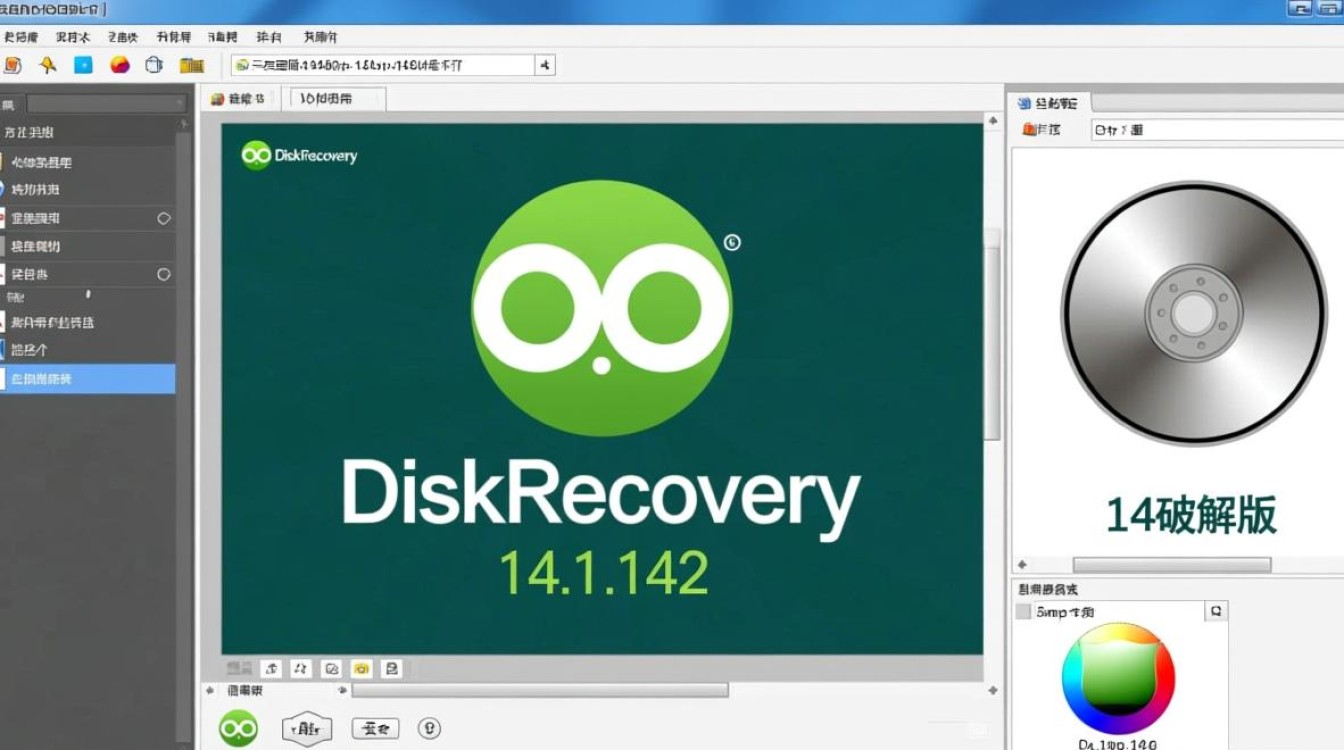
Task: Toggle the radio option next to the third sidebar entry
Action: coord(163,218)
